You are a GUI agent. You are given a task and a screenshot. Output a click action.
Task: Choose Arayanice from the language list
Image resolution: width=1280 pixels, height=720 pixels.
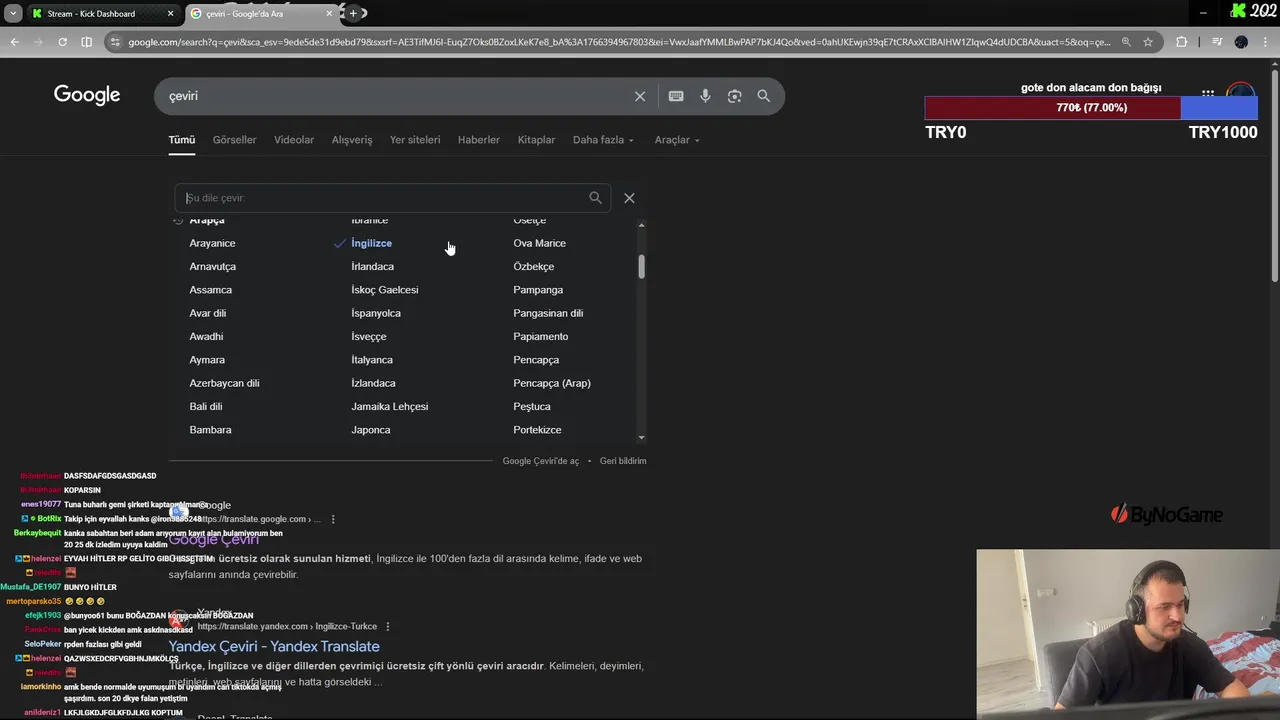click(x=212, y=243)
